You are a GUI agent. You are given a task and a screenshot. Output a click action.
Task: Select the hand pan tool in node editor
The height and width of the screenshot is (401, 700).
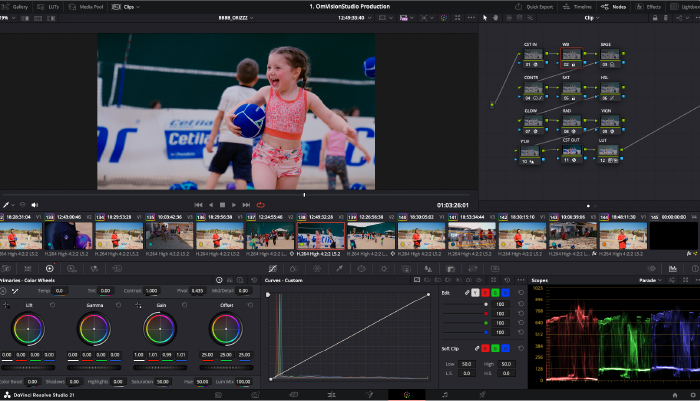pos(496,18)
